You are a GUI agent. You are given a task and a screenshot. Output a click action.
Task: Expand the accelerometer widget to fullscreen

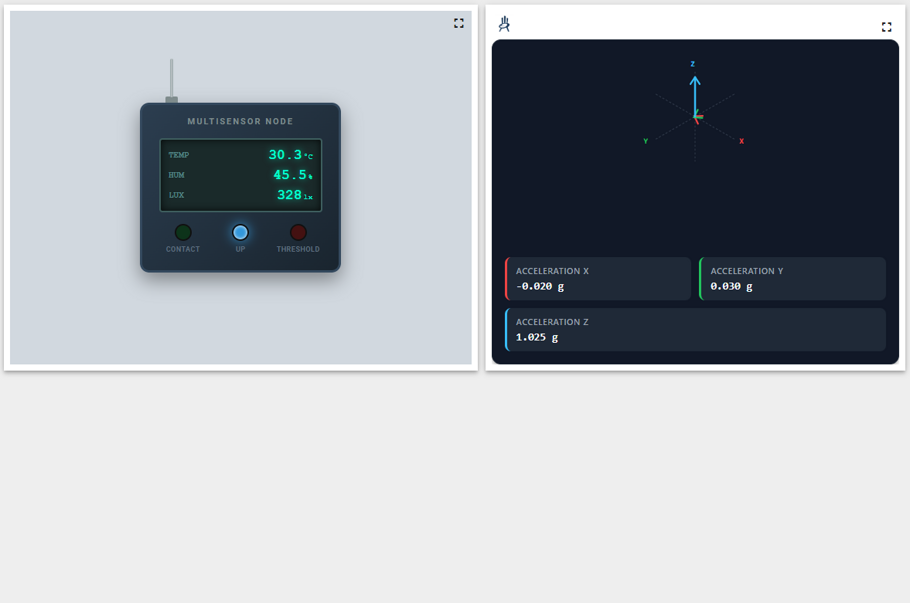point(886,27)
